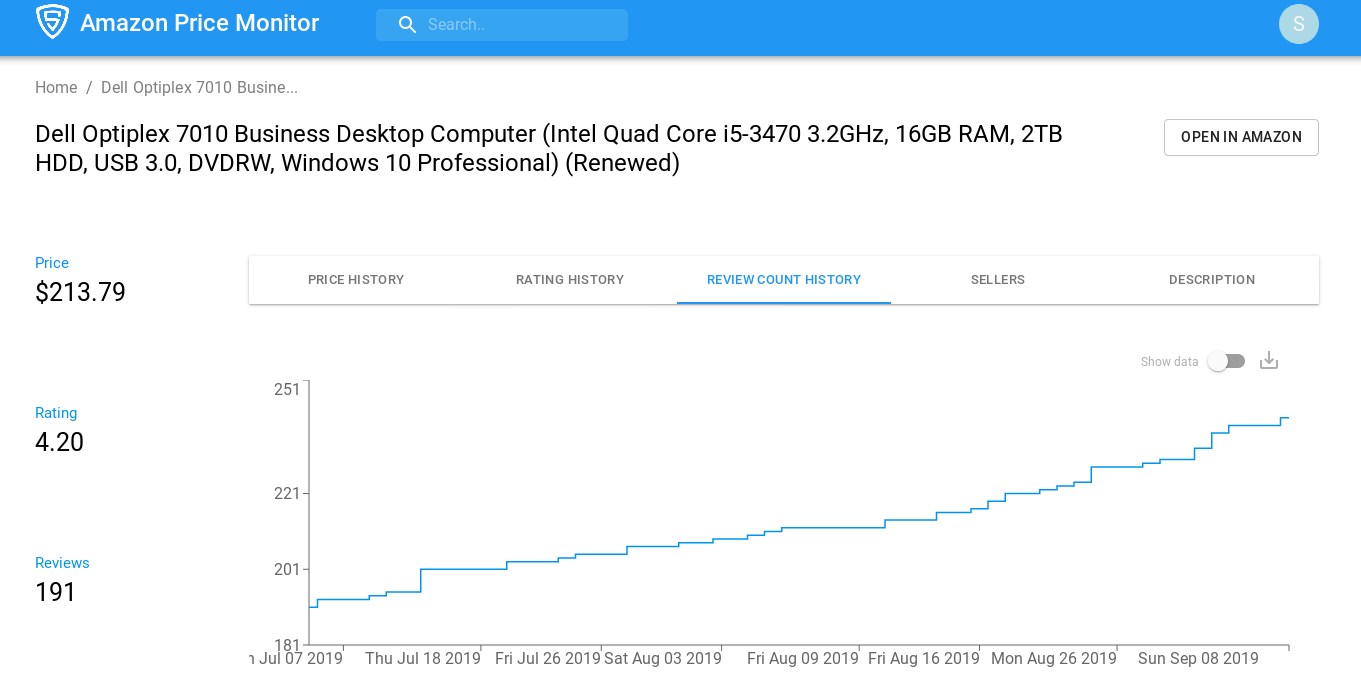The image size is (1361, 693).
Task: Click the Fri Aug 09 2019 axis label
Action: tap(803, 658)
